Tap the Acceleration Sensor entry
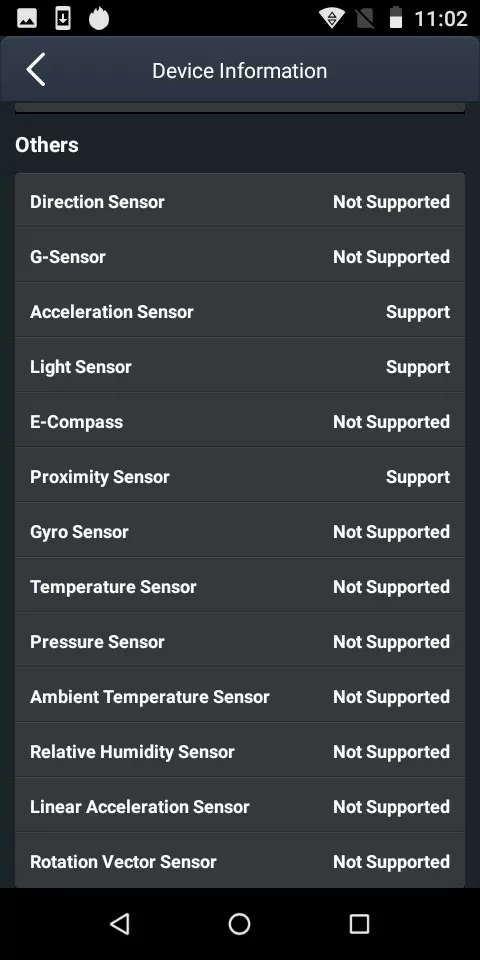 [x=240, y=312]
